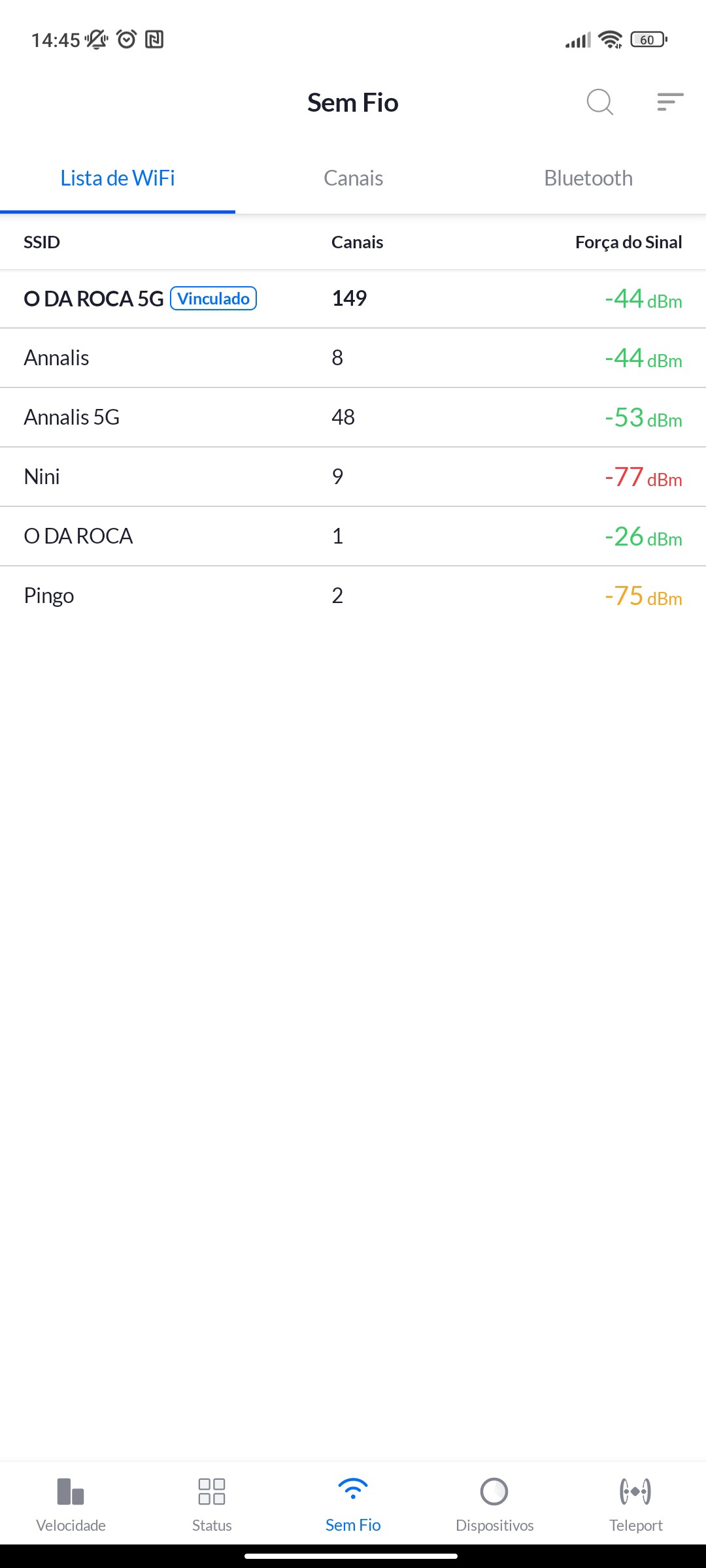Screen dimensions: 706x1568
Task: Open the Velocidade speed icon
Action: point(71,1492)
